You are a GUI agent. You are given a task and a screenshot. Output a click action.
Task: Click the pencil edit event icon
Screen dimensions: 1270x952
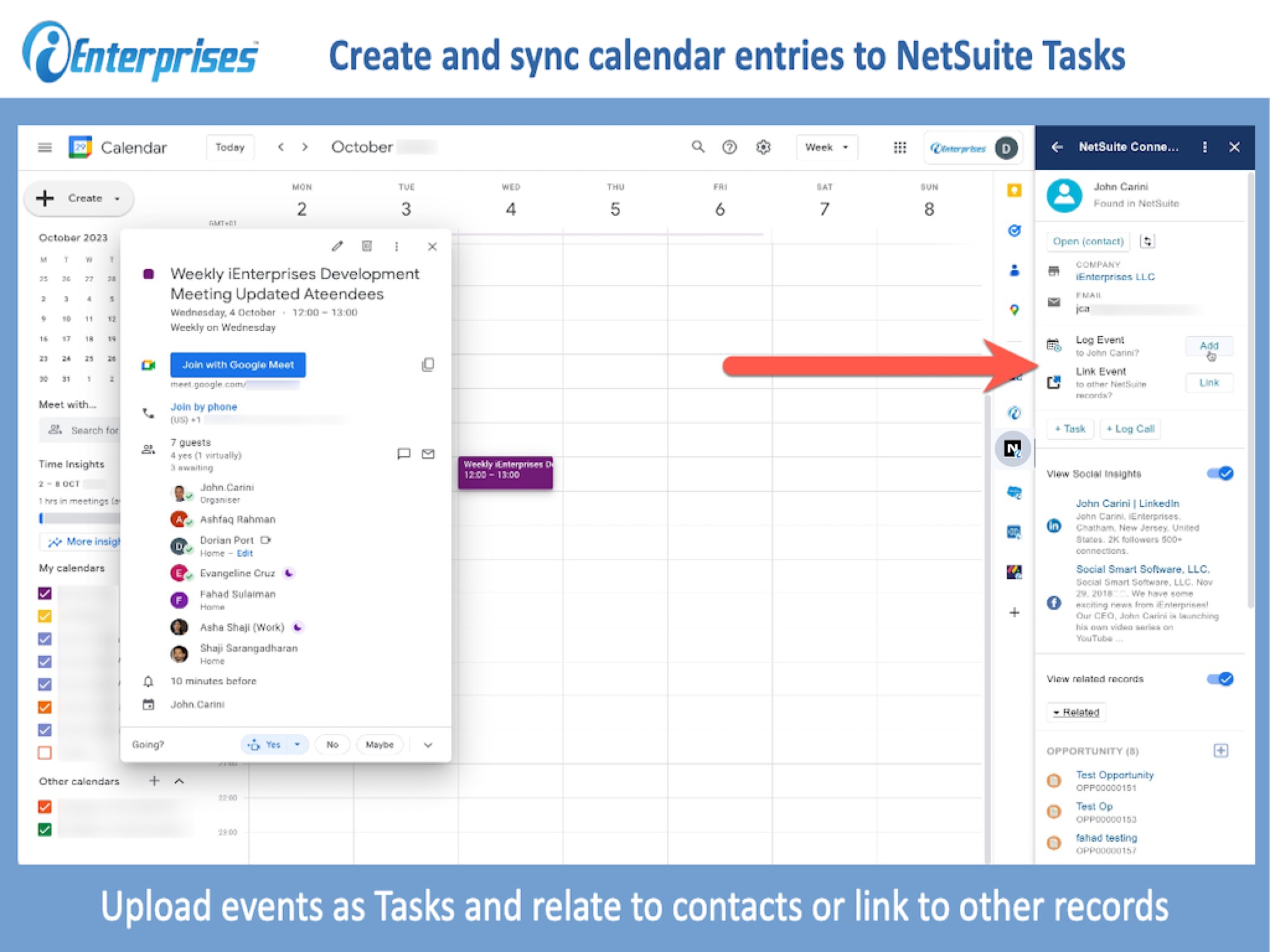(x=337, y=246)
